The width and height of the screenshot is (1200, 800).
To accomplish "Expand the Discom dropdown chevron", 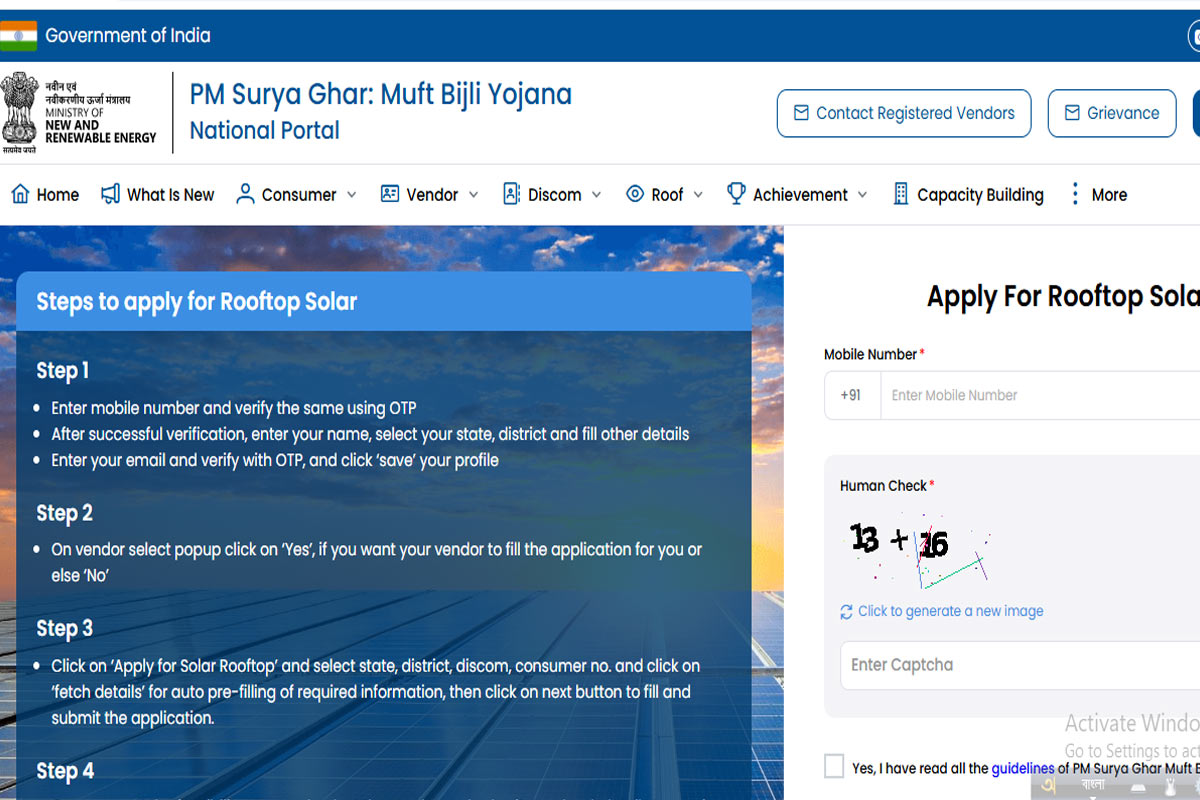I will (596, 195).
